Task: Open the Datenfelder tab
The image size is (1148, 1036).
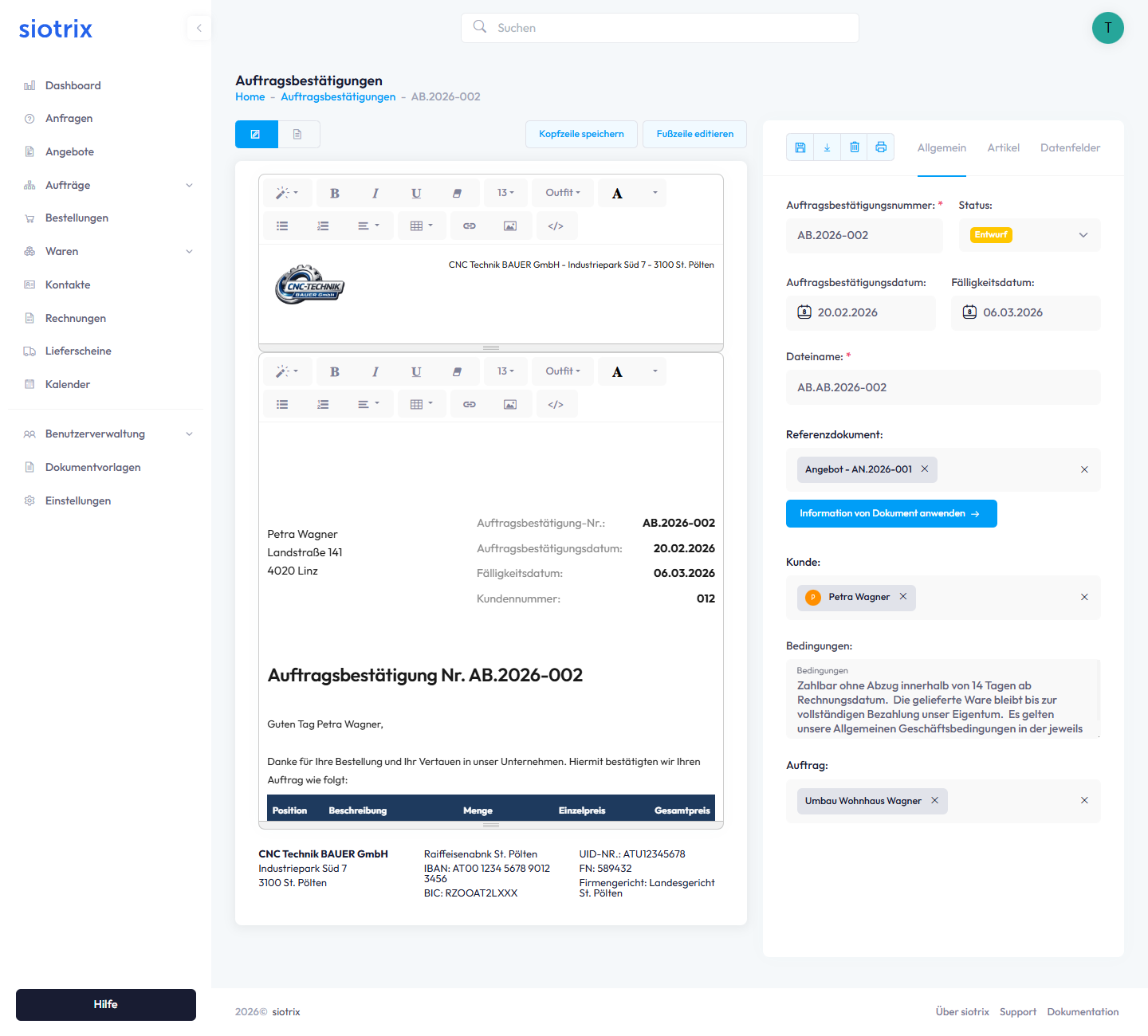Action: tap(1070, 148)
